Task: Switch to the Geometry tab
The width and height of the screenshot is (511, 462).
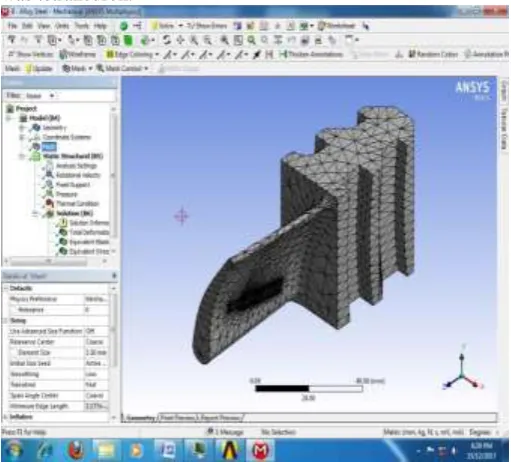Action: click(x=140, y=417)
